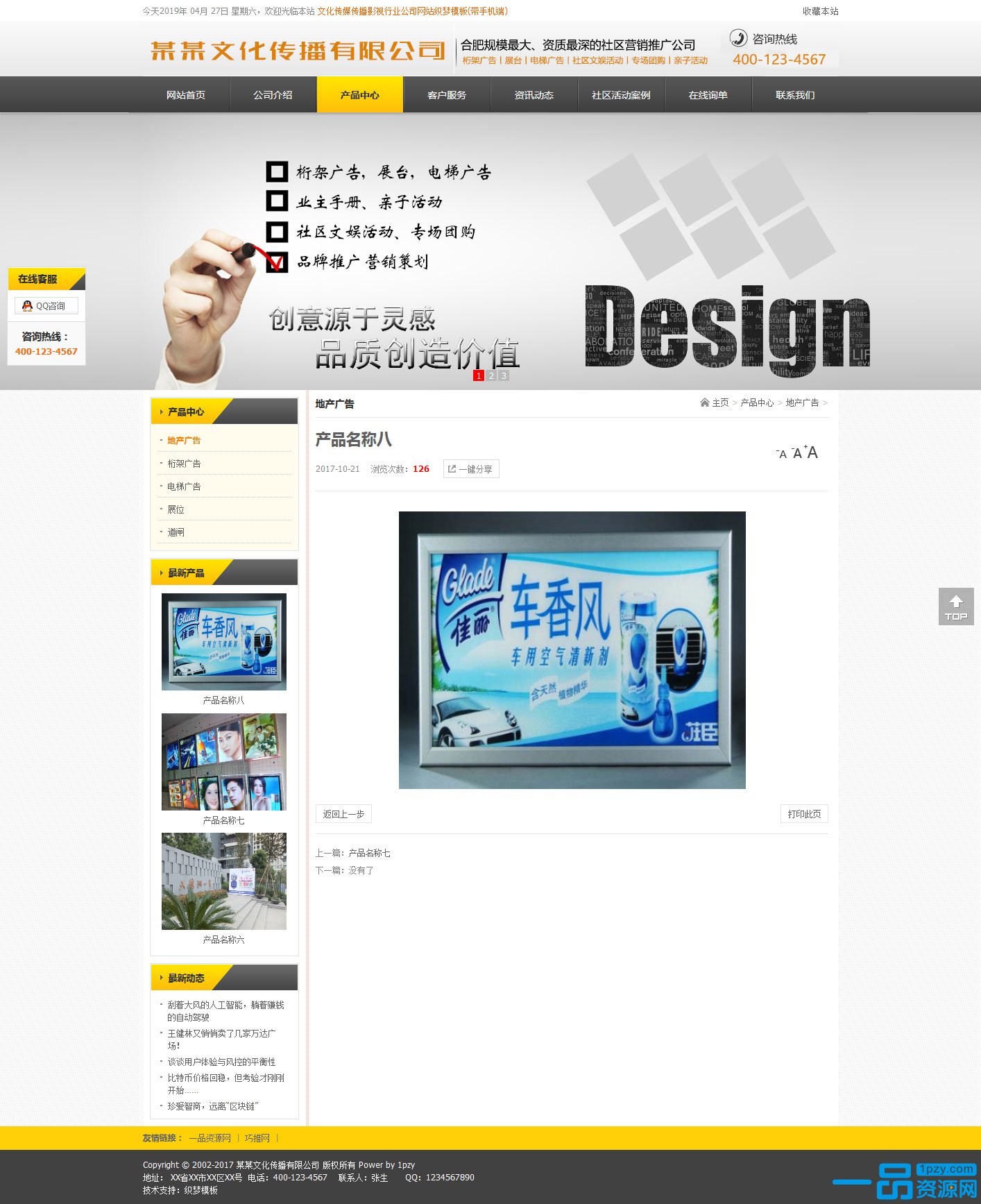Open 地产广告 in the sidebar menu

[x=184, y=441]
